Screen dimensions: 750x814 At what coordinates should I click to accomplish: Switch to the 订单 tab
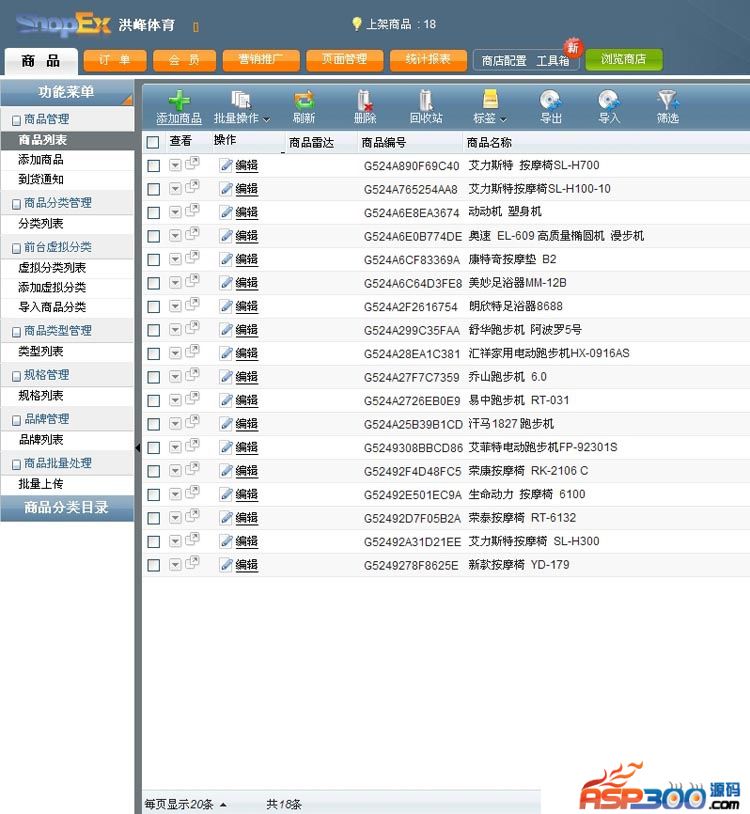point(115,60)
